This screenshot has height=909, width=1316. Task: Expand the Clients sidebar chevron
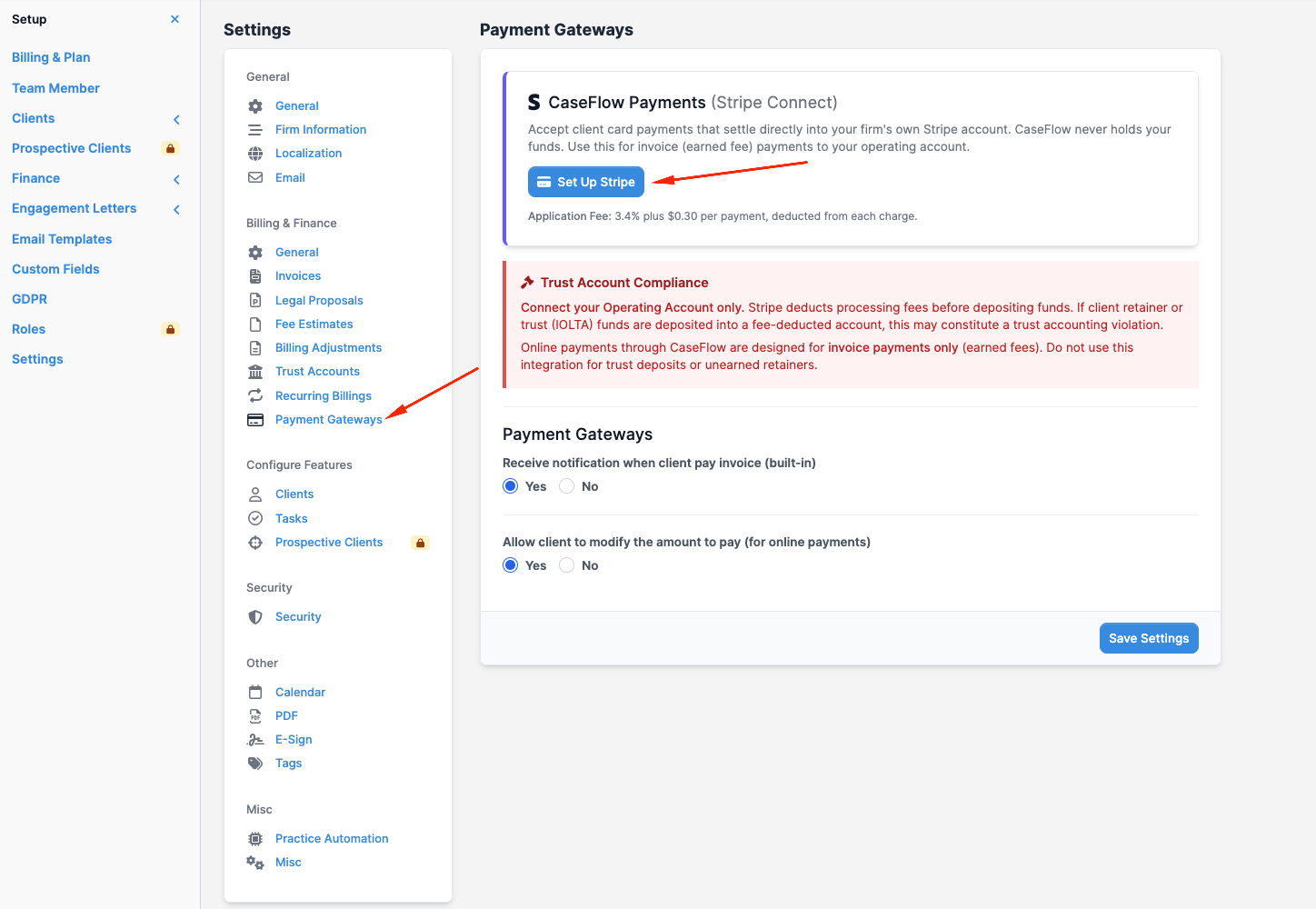[x=176, y=119]
